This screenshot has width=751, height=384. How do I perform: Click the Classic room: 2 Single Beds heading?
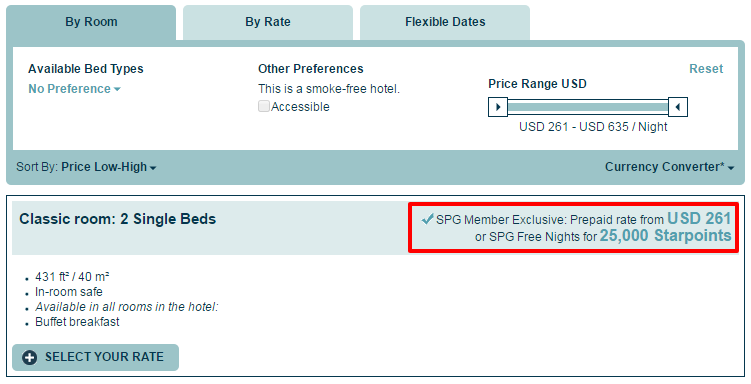(118, 219)
